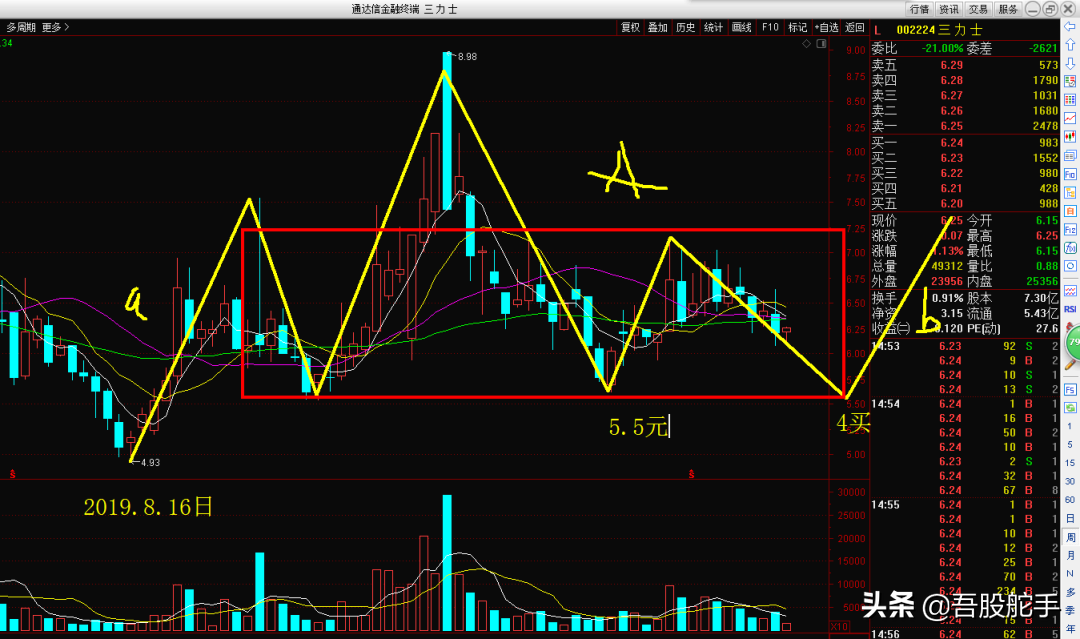Switch to the 5-minute period
Screen dimensions: 1080x639
pos(1070,445)
